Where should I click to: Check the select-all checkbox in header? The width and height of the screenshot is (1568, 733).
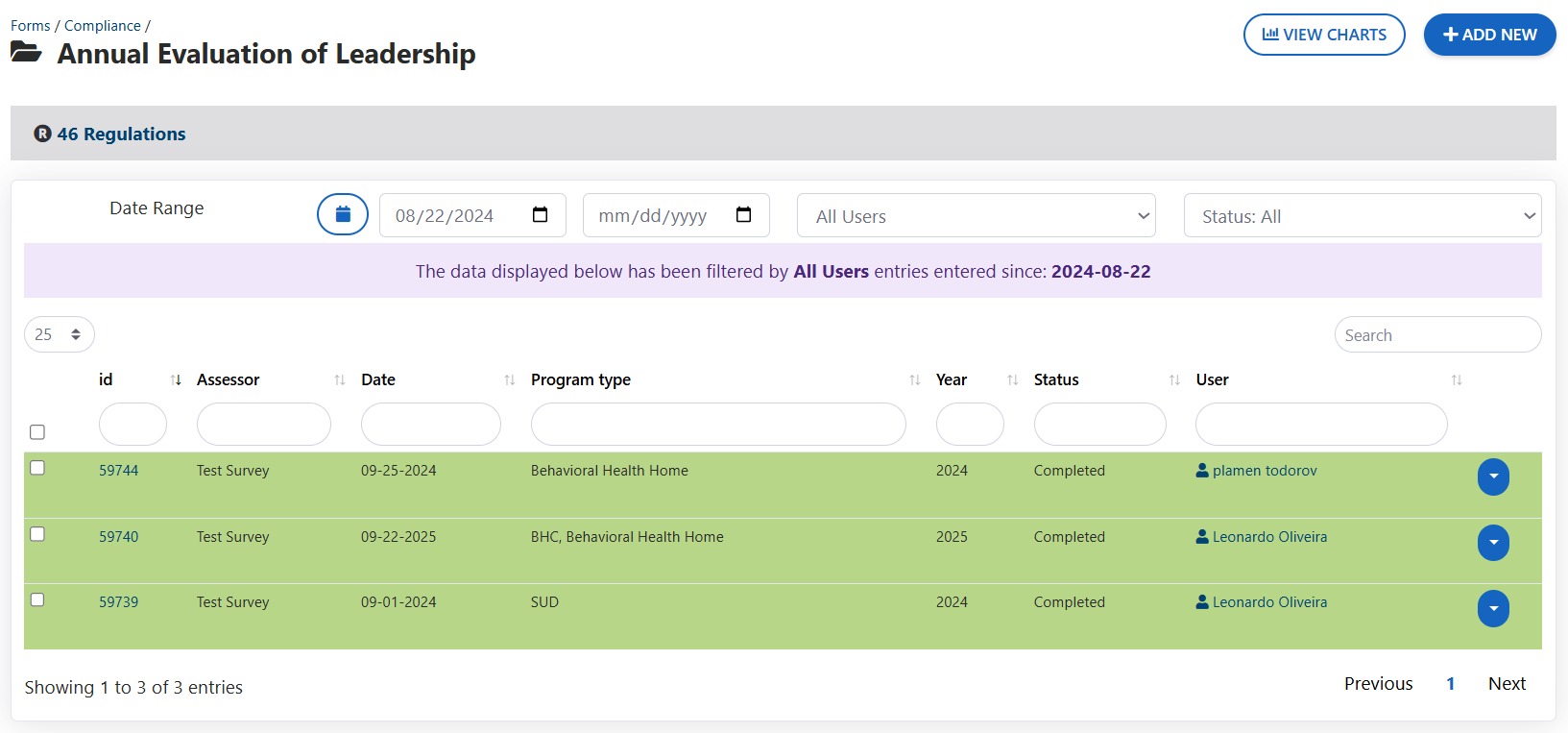37,432
